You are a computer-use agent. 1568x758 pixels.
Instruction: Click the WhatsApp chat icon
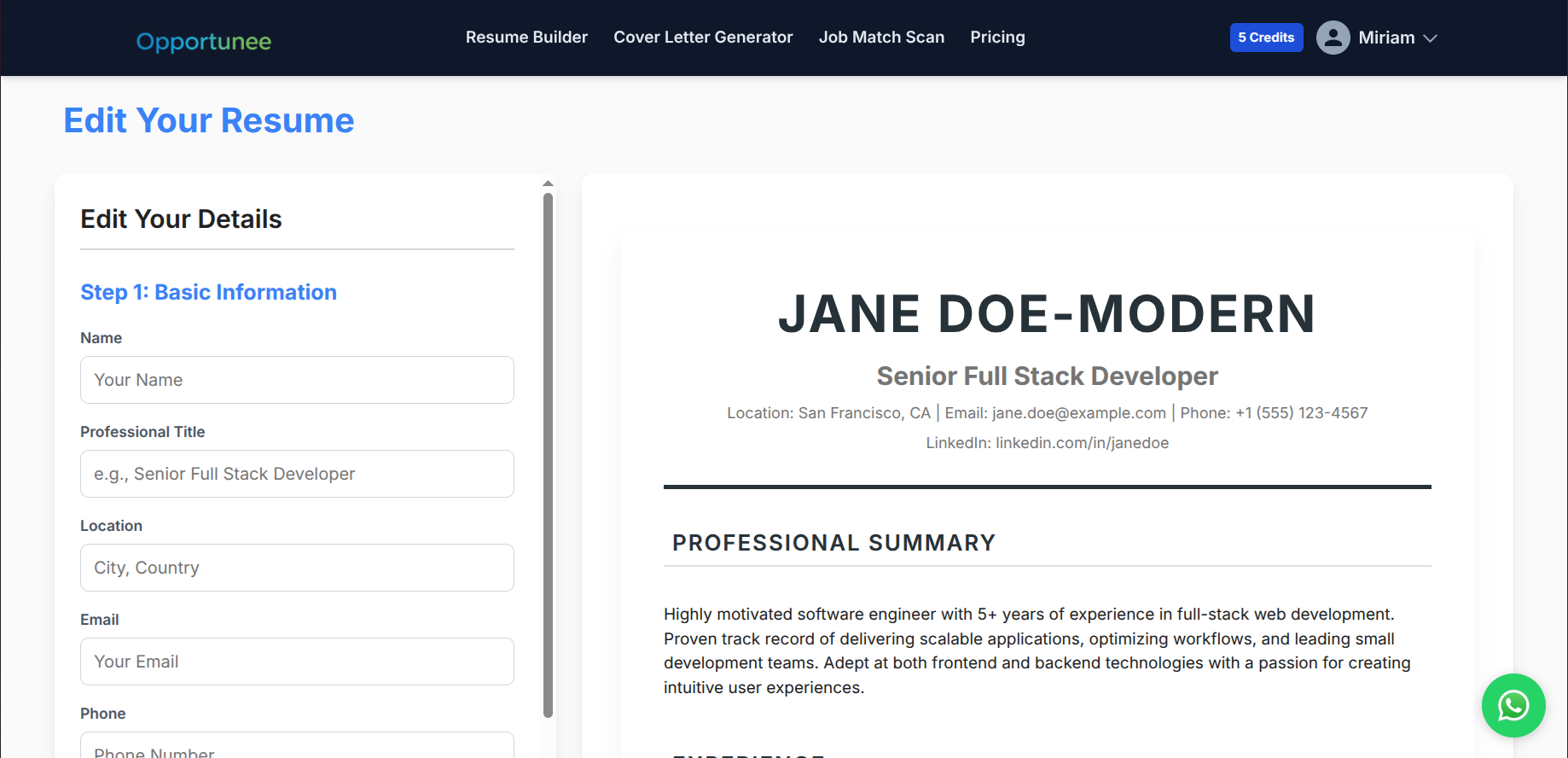coord(1513,705)
